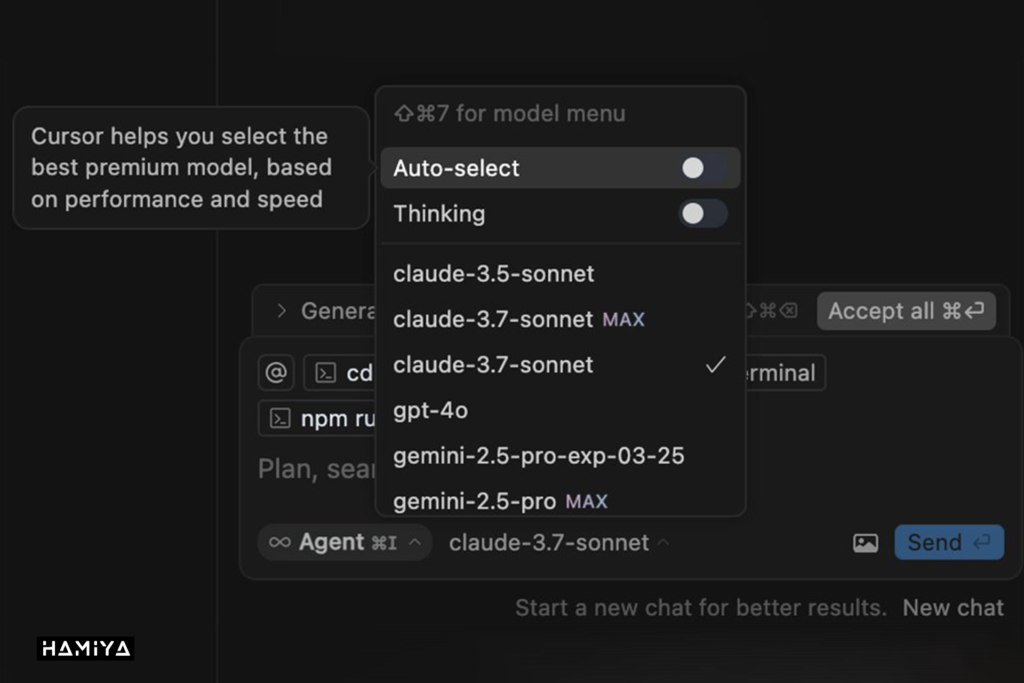Click the MAX badge on claude-3.7-sonnet
Screen dimensions: 1024x683
623,320
